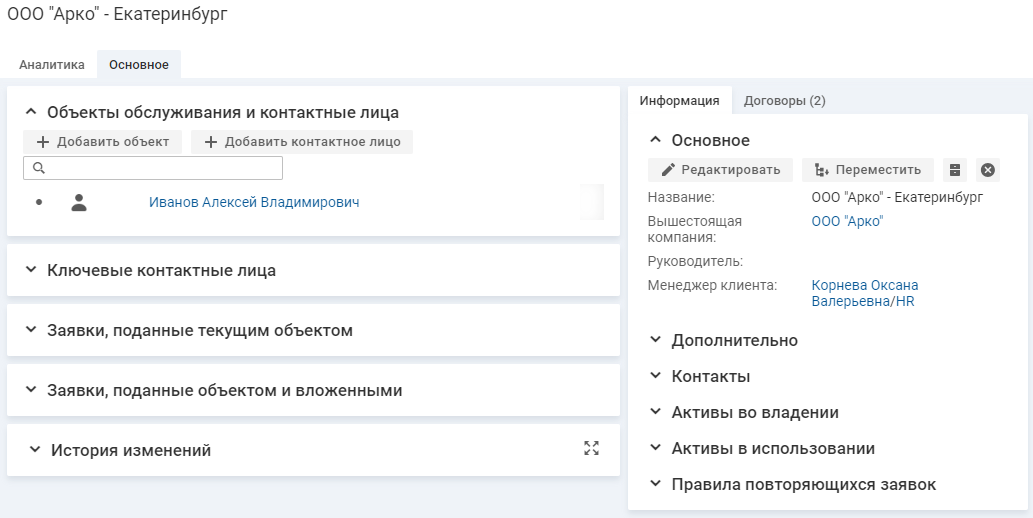Collapse Объекты обслуживания и контактные лица section
This screenshot has height=518, width=1033.
point(30,112)
